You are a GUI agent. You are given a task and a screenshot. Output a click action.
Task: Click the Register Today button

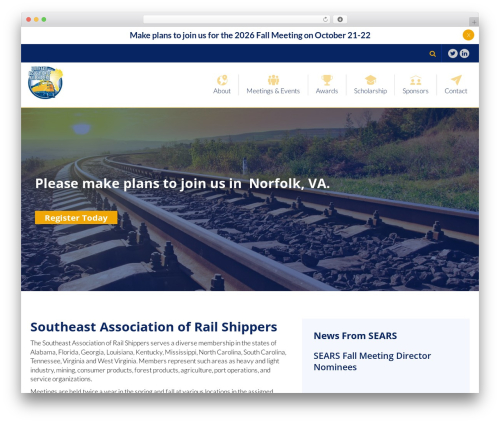[76, 218]
